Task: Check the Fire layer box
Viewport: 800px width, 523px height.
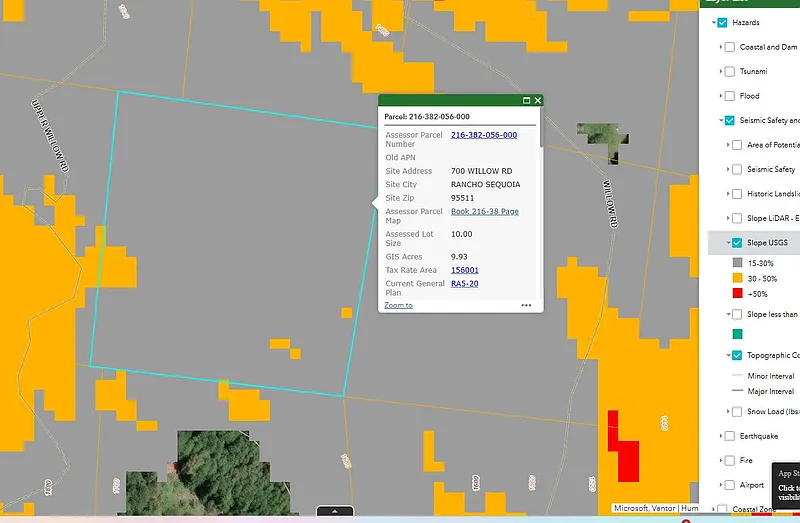Action: (730, 461)
